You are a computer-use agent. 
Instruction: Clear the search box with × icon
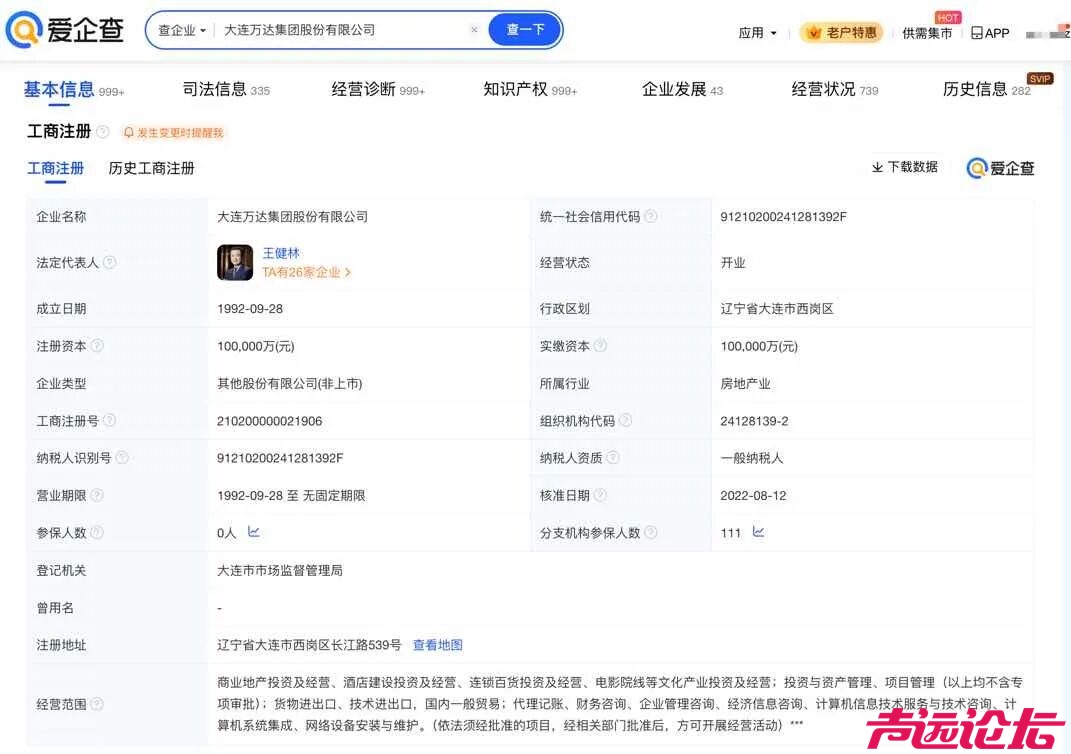point(474,30)
